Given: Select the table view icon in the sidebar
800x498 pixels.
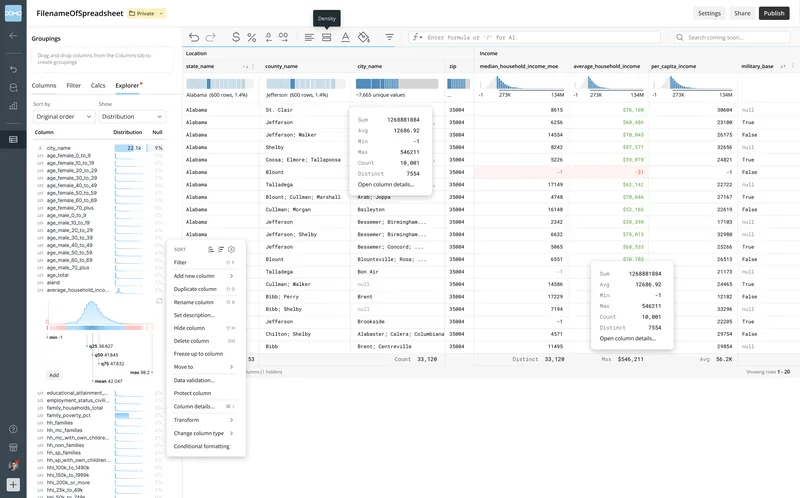Looking at the screenshot, I should [x=13, y=139].
